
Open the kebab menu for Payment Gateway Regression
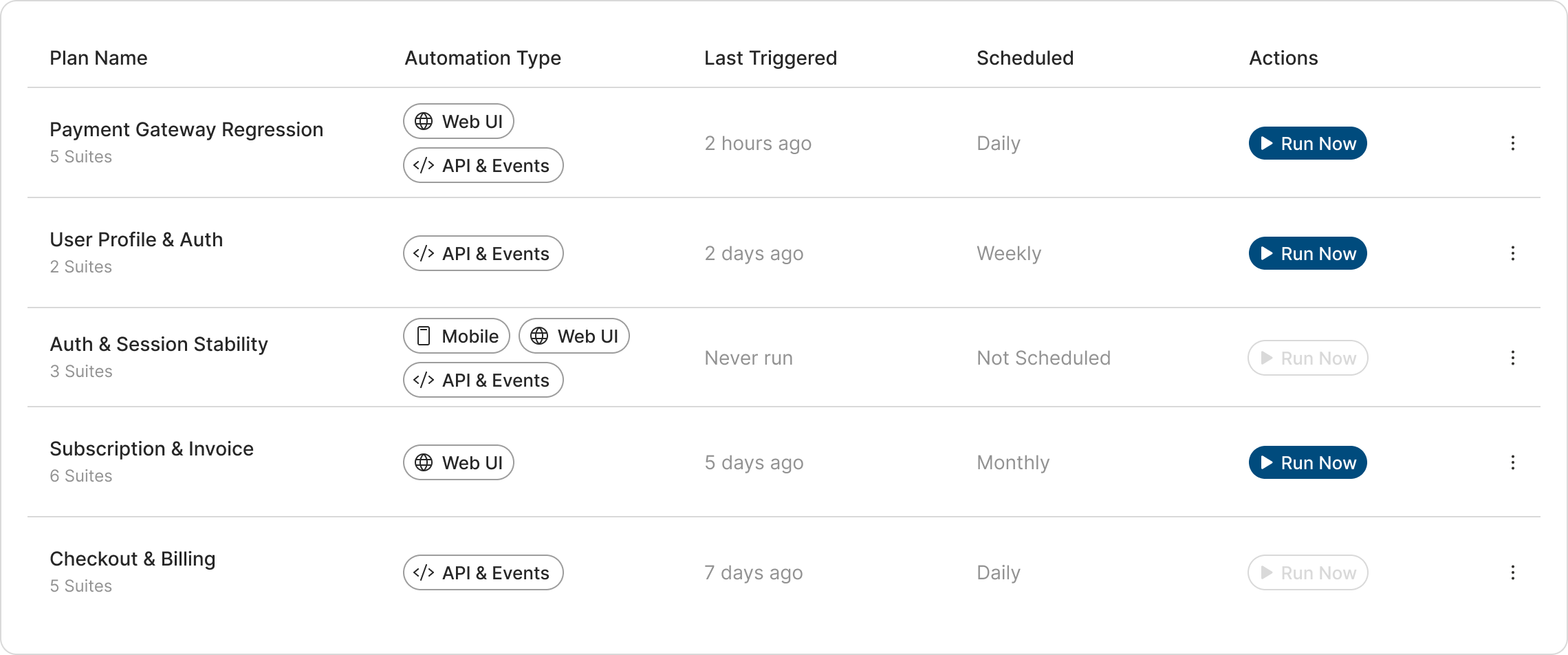click(1512, 143)
